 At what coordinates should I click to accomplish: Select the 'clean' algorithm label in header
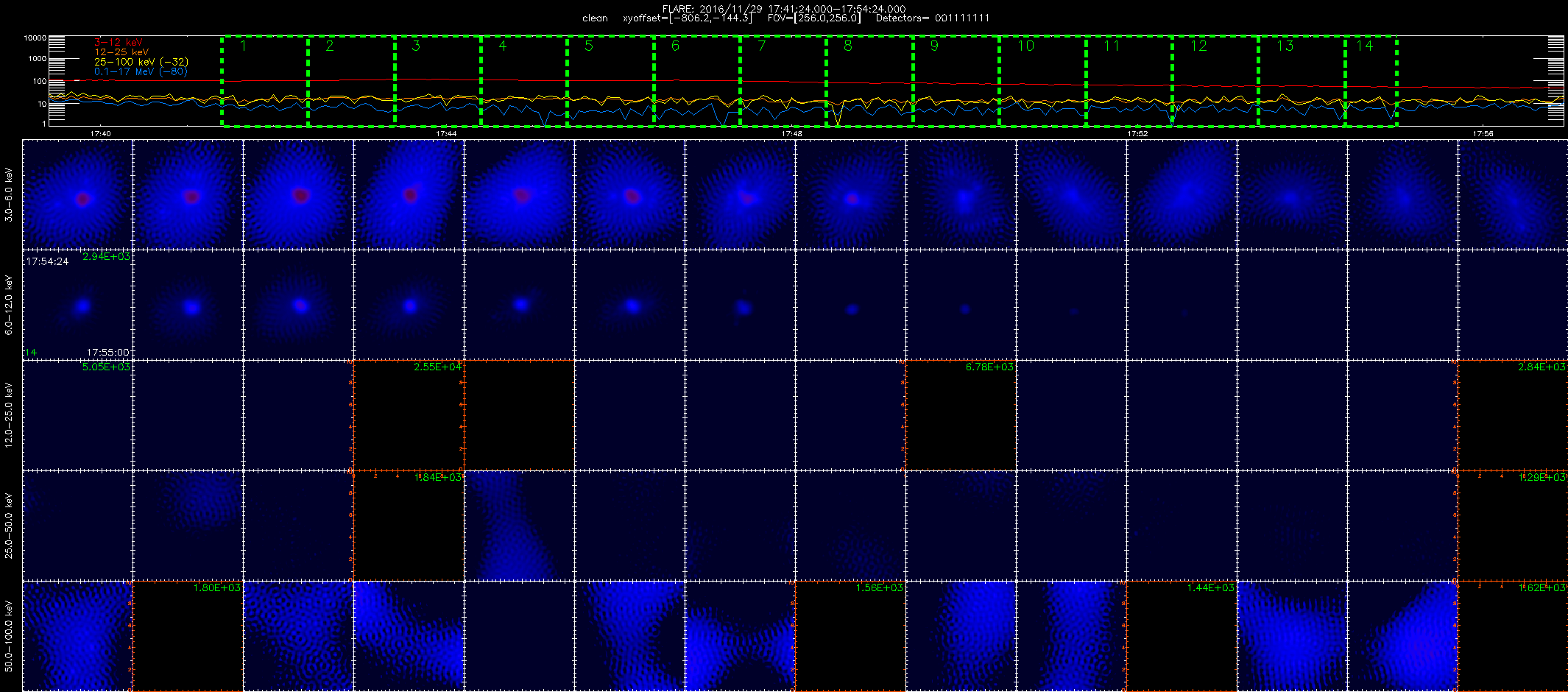point(595,18)
